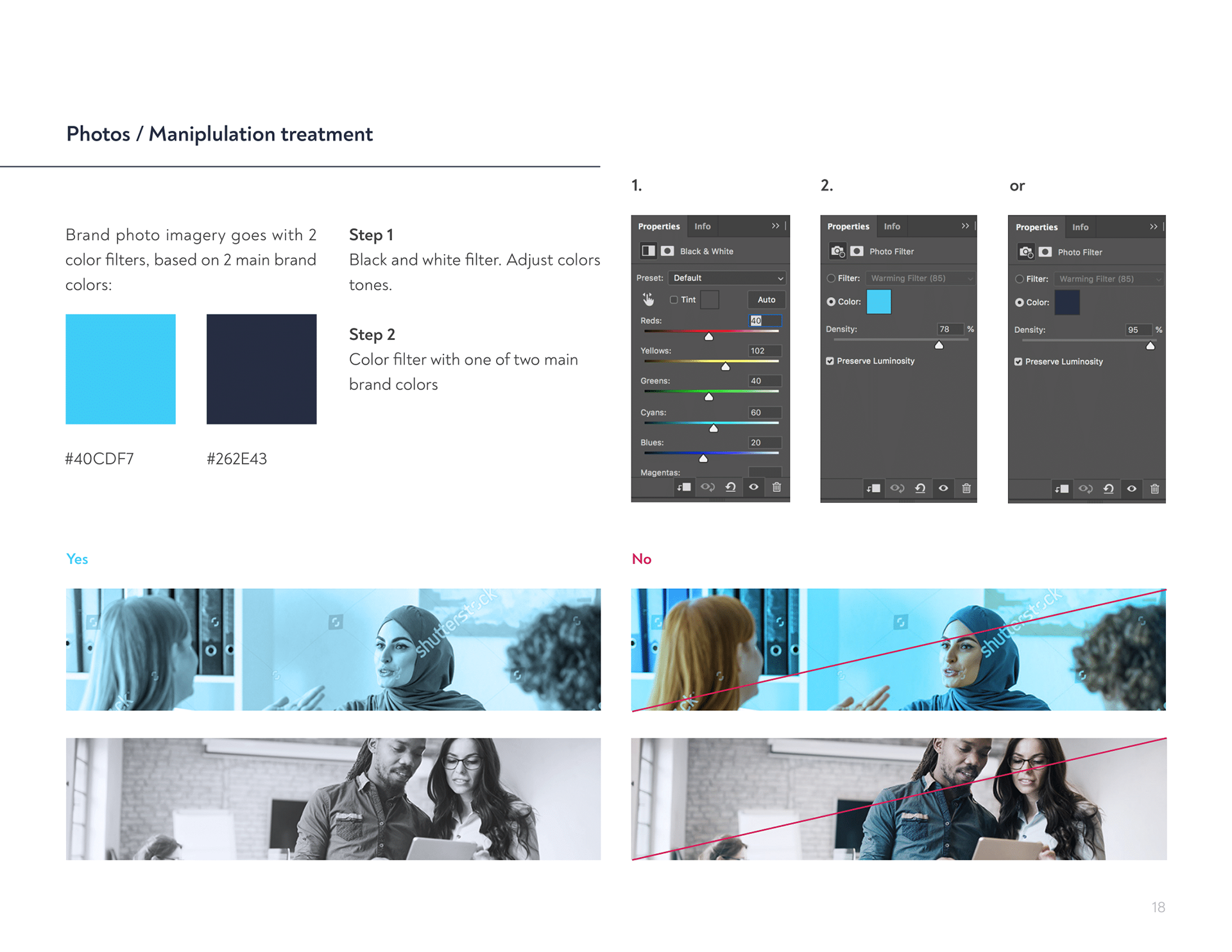Open the Preset Default dropdown

pos(727,278)
